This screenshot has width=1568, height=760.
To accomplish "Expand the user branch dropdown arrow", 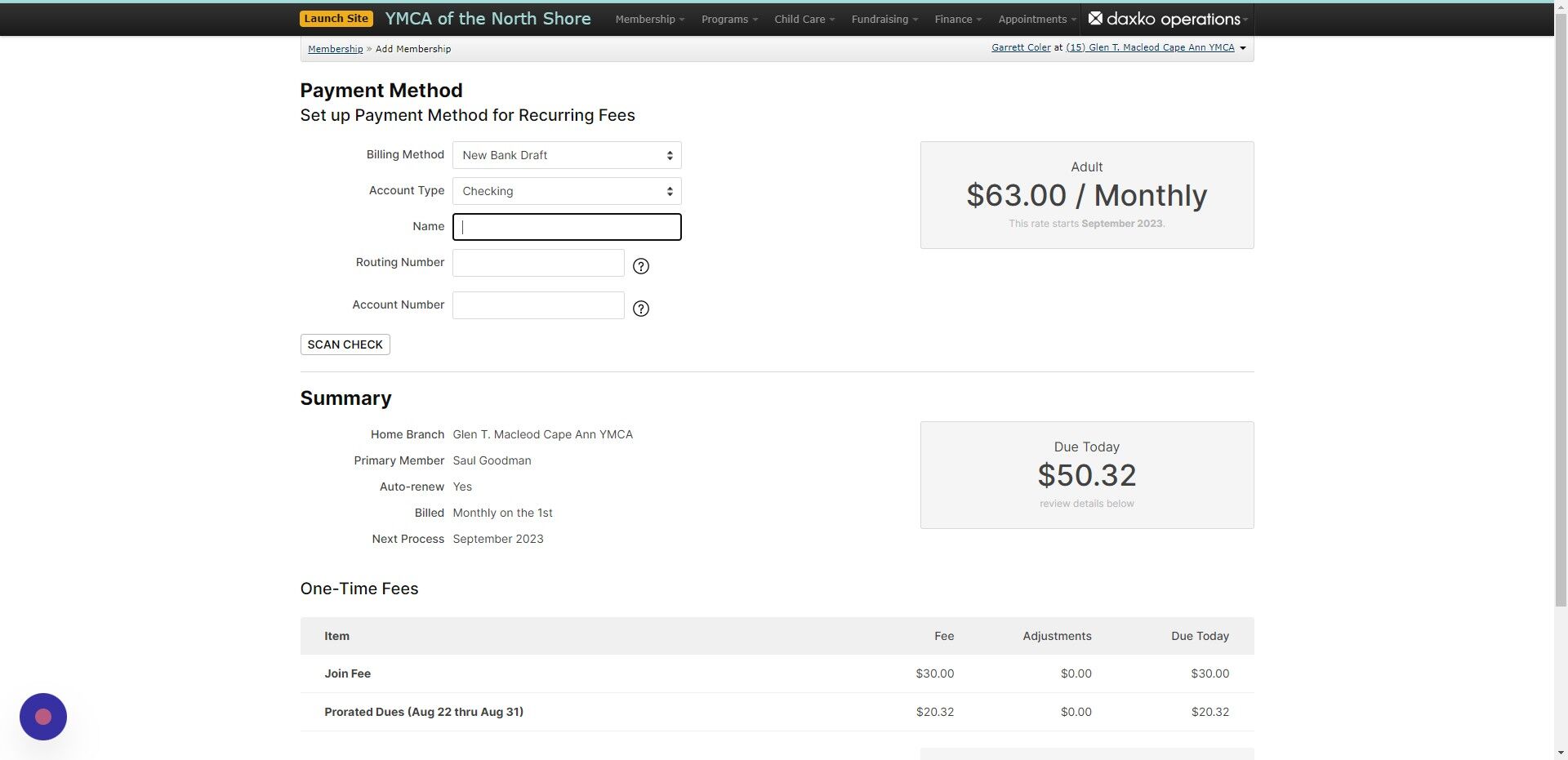I will [x=1243, y=48].
